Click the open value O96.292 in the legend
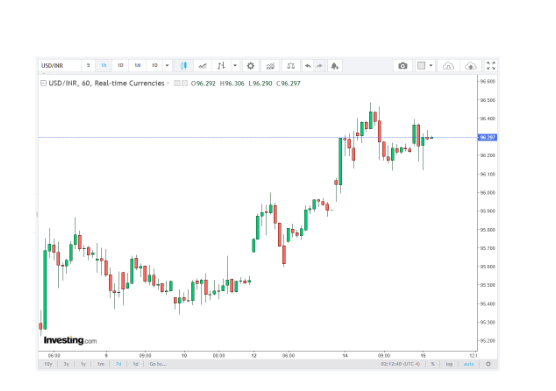The height and width of the screenshot is (391, 556). tap(203, 84)
